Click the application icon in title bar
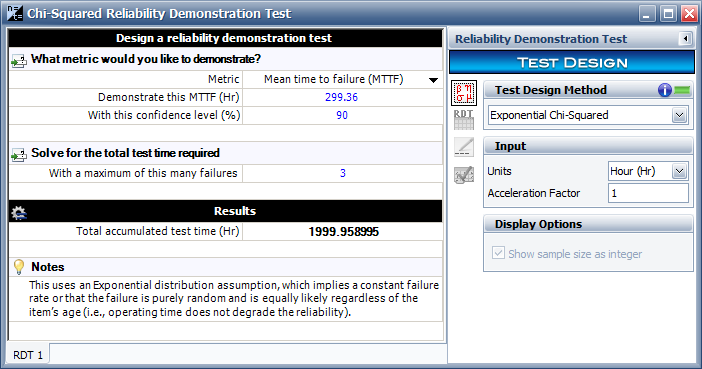This screenshot has height=369, width=702. point(14,13)
